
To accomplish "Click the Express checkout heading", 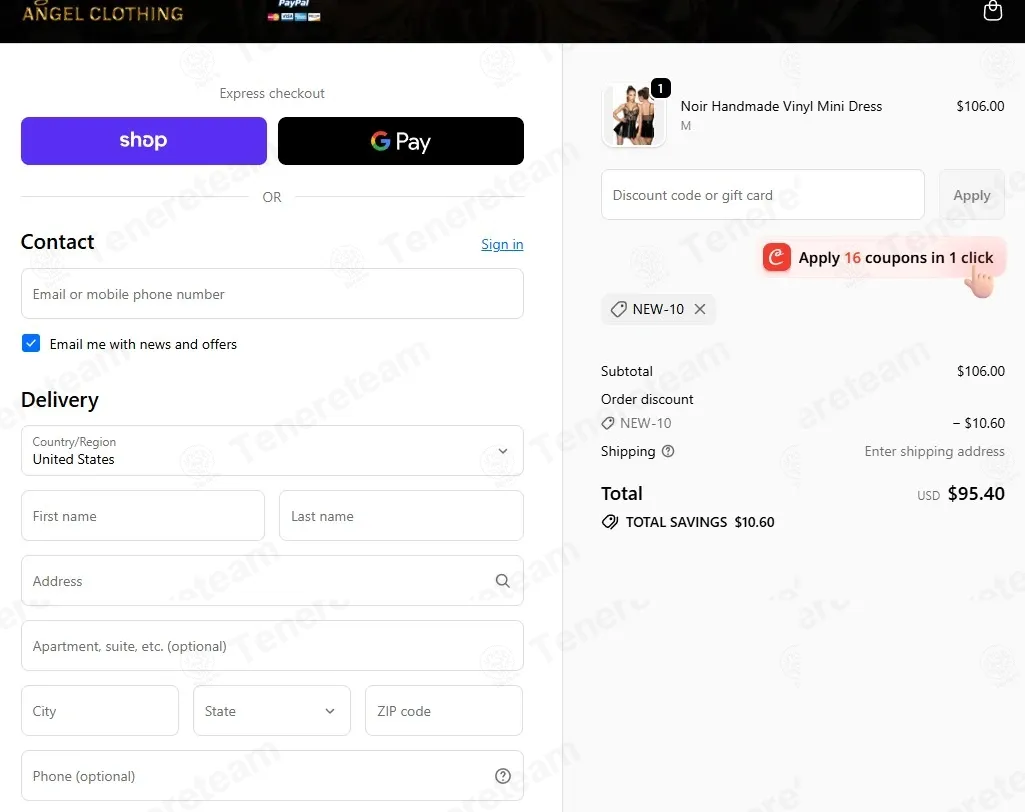I will pyautogui.click(x=272, y=93).
